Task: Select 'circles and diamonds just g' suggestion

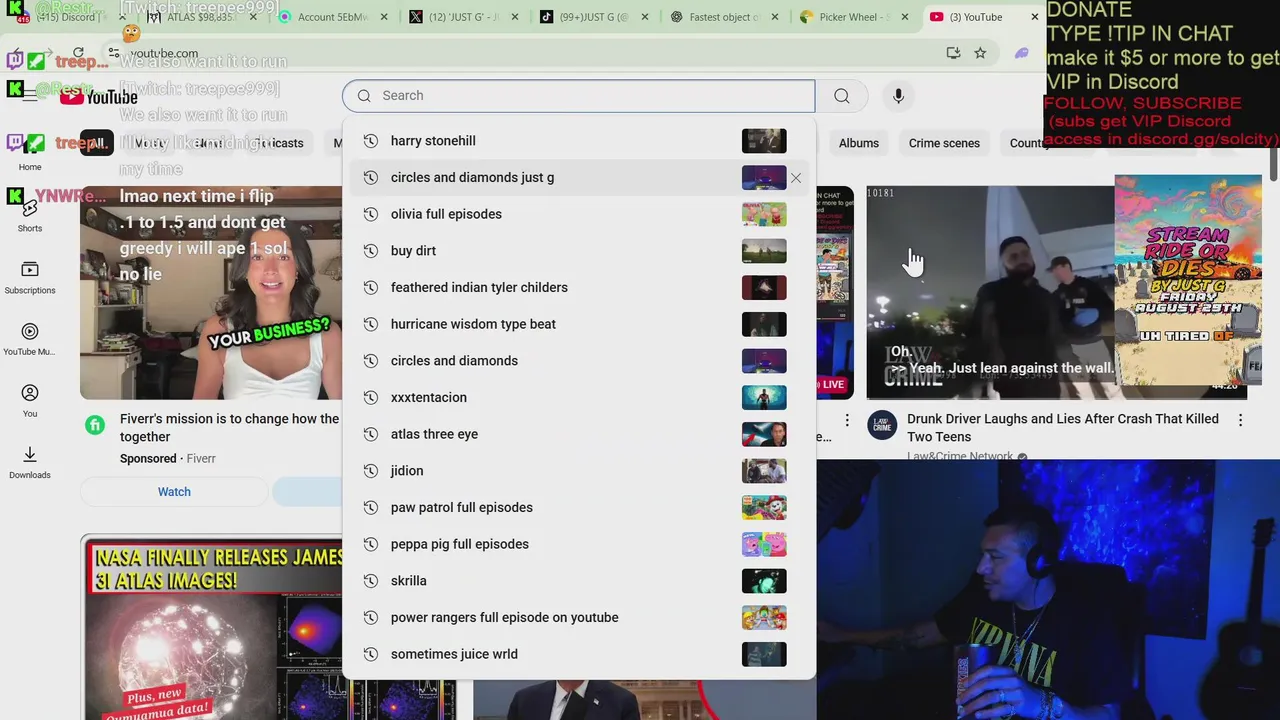Action: pyautogui.click(x=578, y=178)
